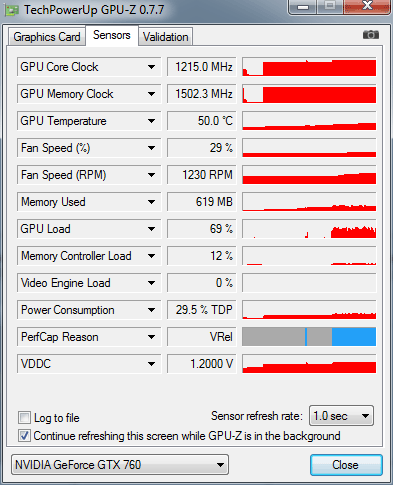Click the GPU Core Clock value field
This screenshot has width=393, height=485.
201,67
